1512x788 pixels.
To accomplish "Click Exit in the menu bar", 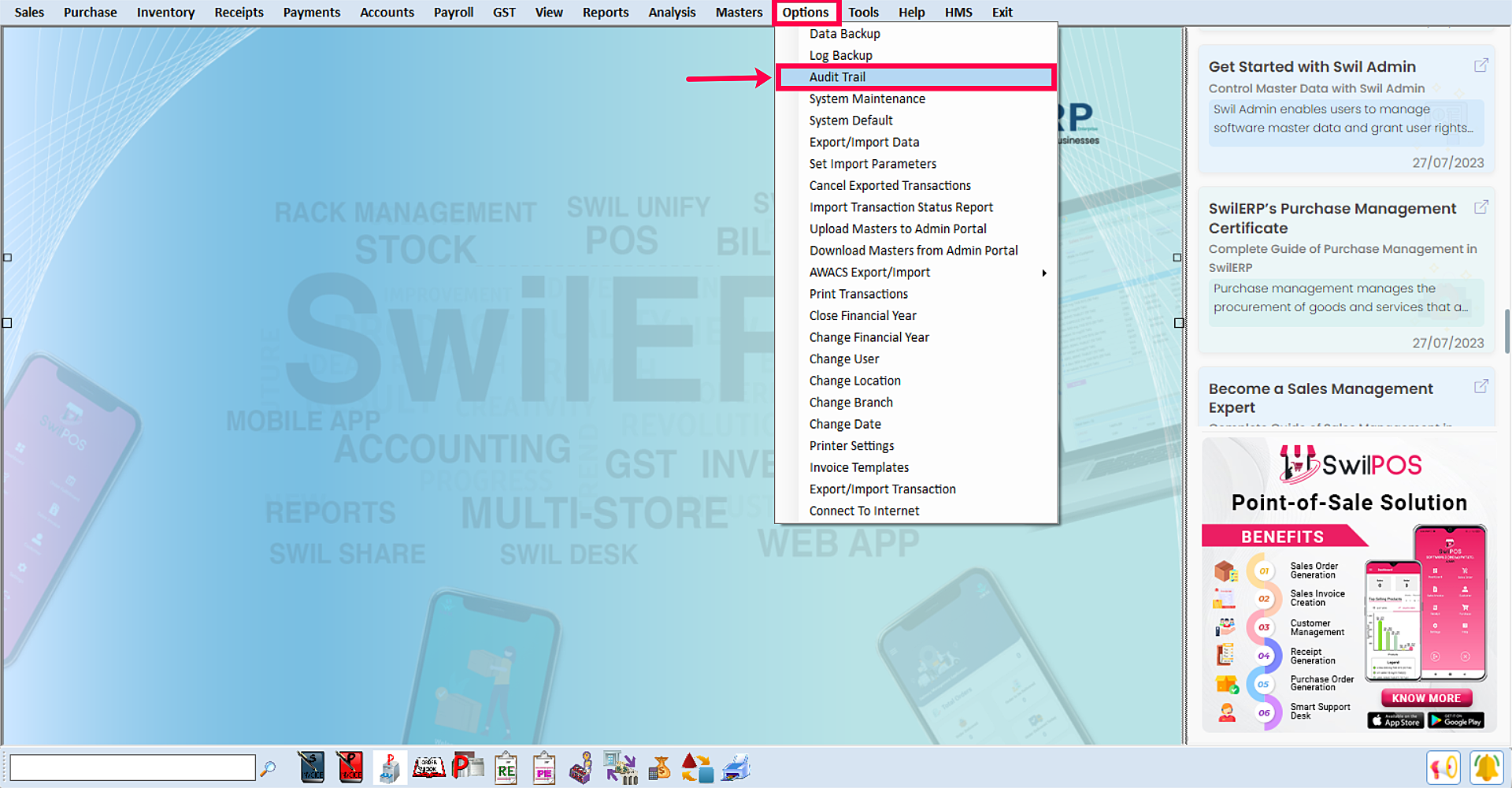I will [1002, 12].
